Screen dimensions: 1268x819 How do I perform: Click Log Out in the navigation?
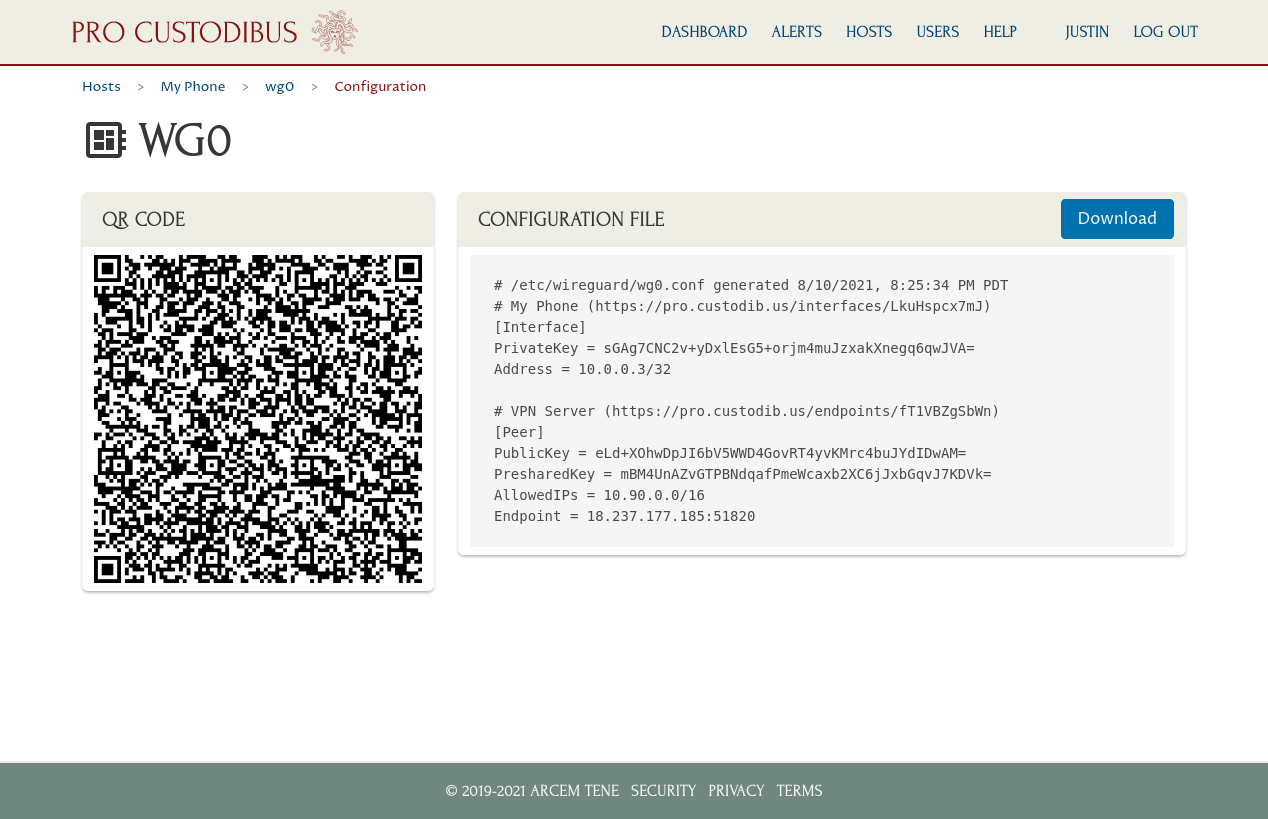pyautogui.click(x=1165, y=32)
